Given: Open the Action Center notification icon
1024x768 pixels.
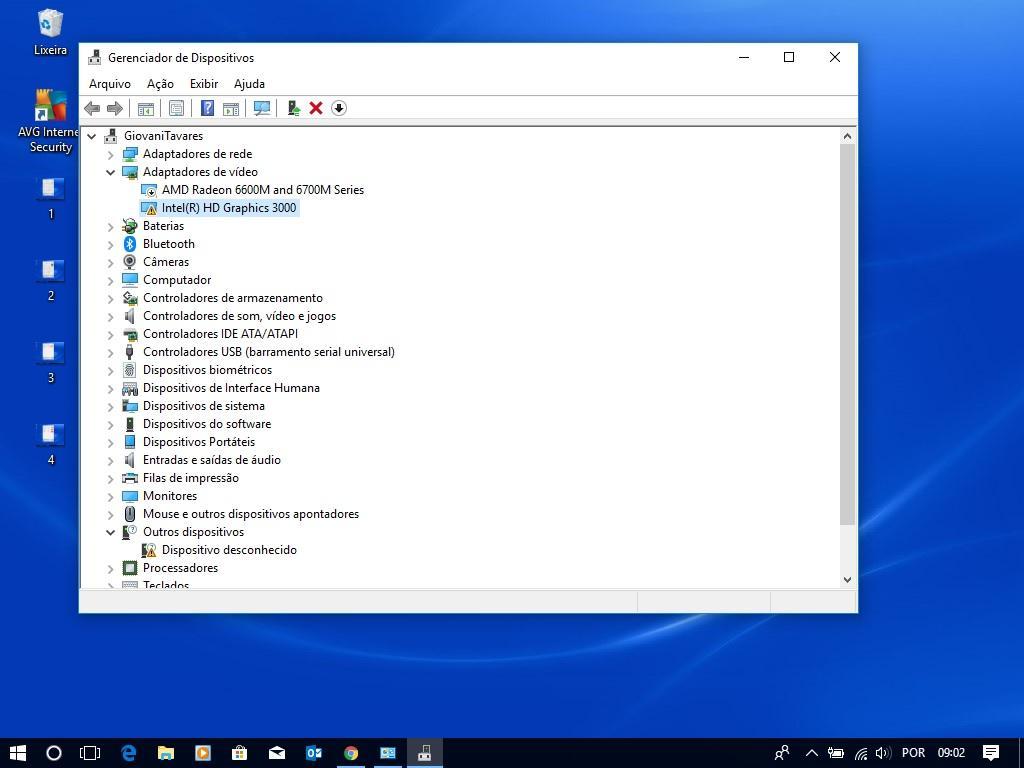Looking at the screenshot, I should 991,753.
